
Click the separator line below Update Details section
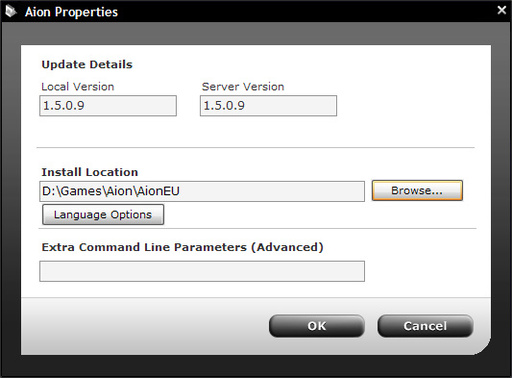[255, 147]
